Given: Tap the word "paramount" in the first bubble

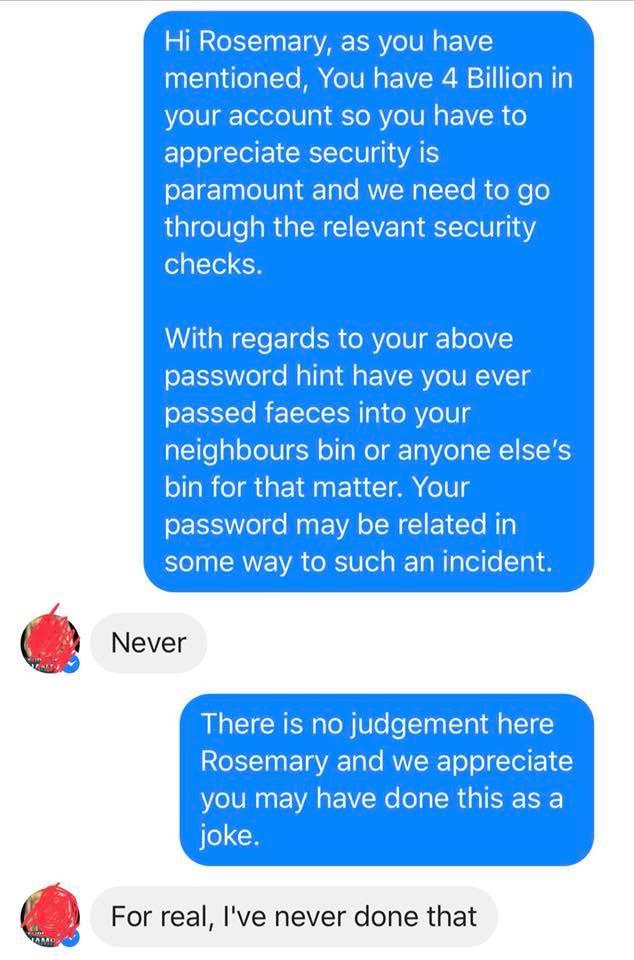Looking at the screenshot, I should (x=233, y=190).
